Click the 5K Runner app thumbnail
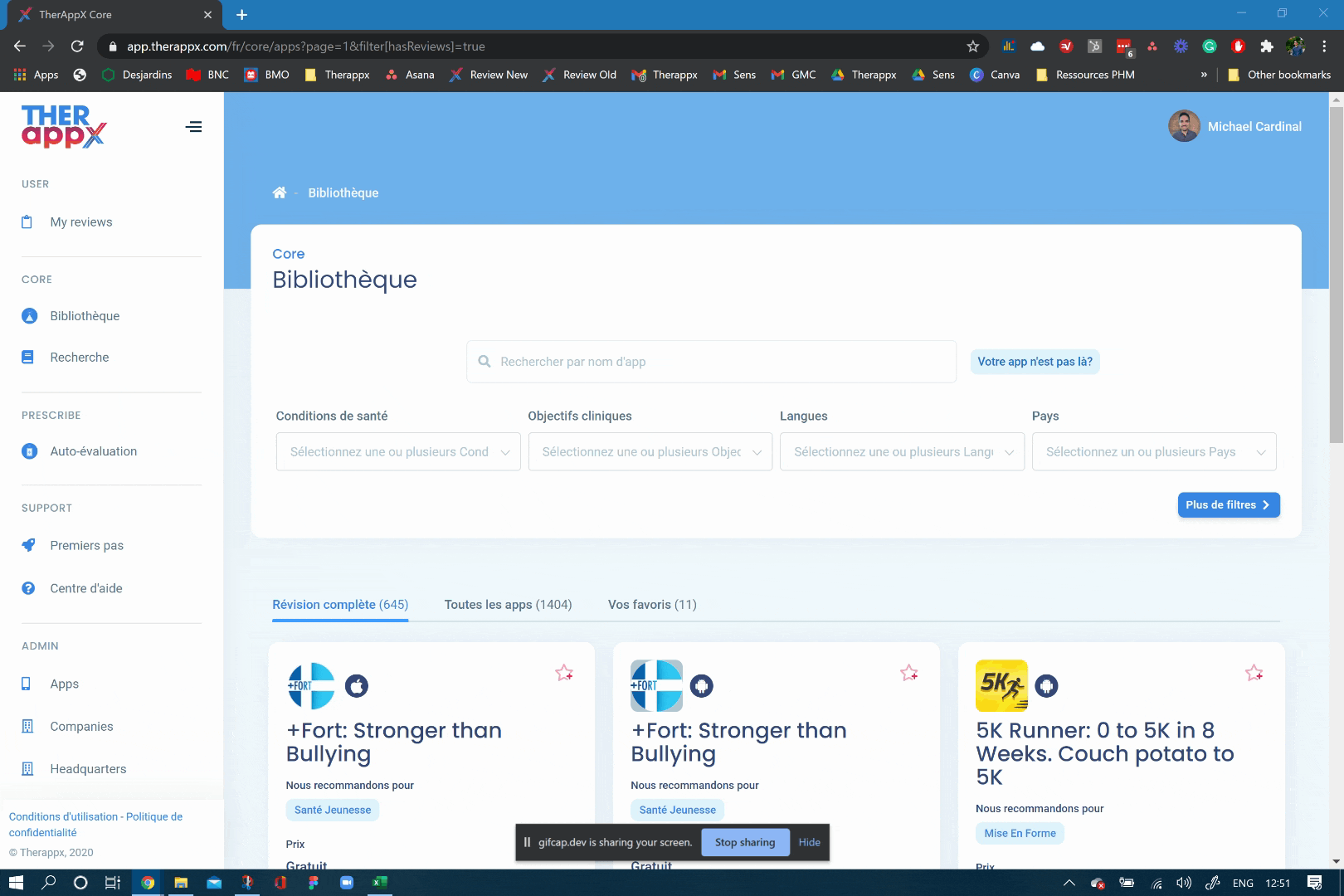 click(x=1001, y=686)
